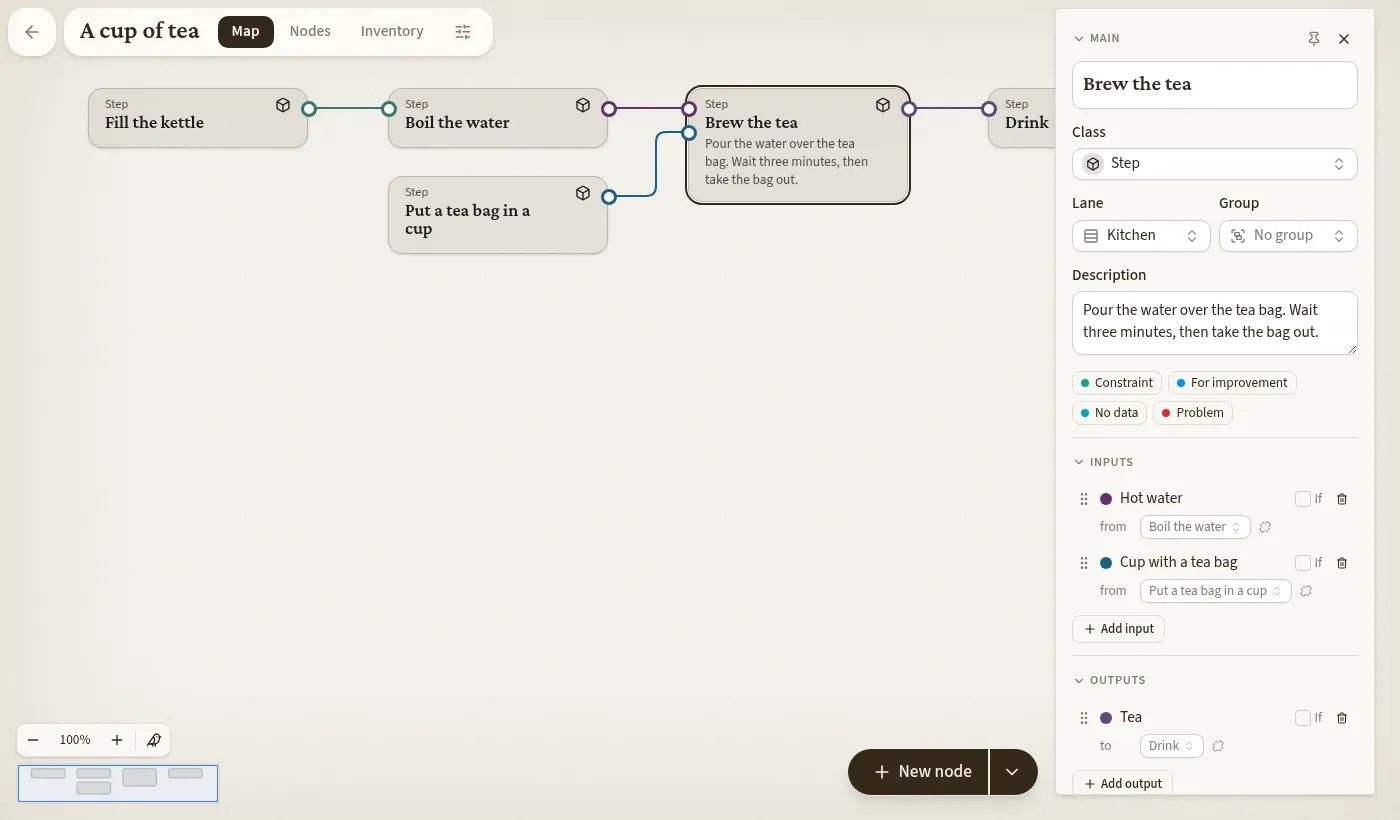Click the clean-up tool next to zoom controls
The image size is (1400, 820).
[153, 740]
